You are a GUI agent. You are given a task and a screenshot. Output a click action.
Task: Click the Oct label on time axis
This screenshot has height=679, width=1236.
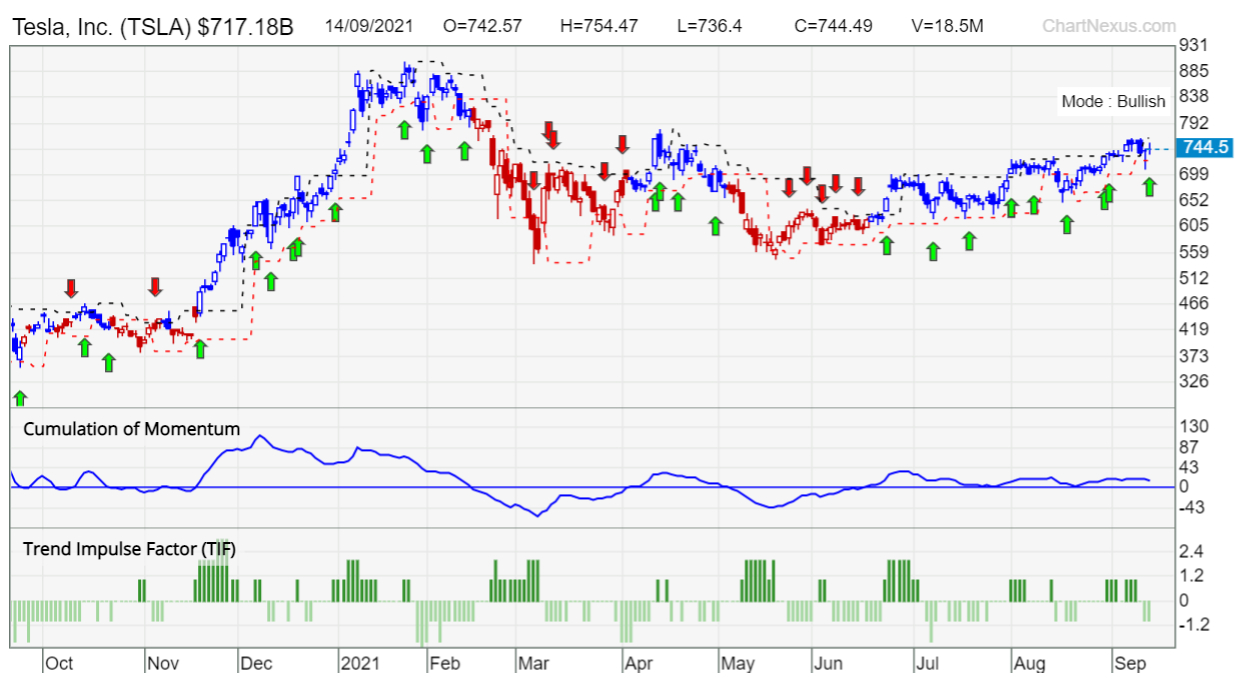pyautogui.click(x=59, y=663)
